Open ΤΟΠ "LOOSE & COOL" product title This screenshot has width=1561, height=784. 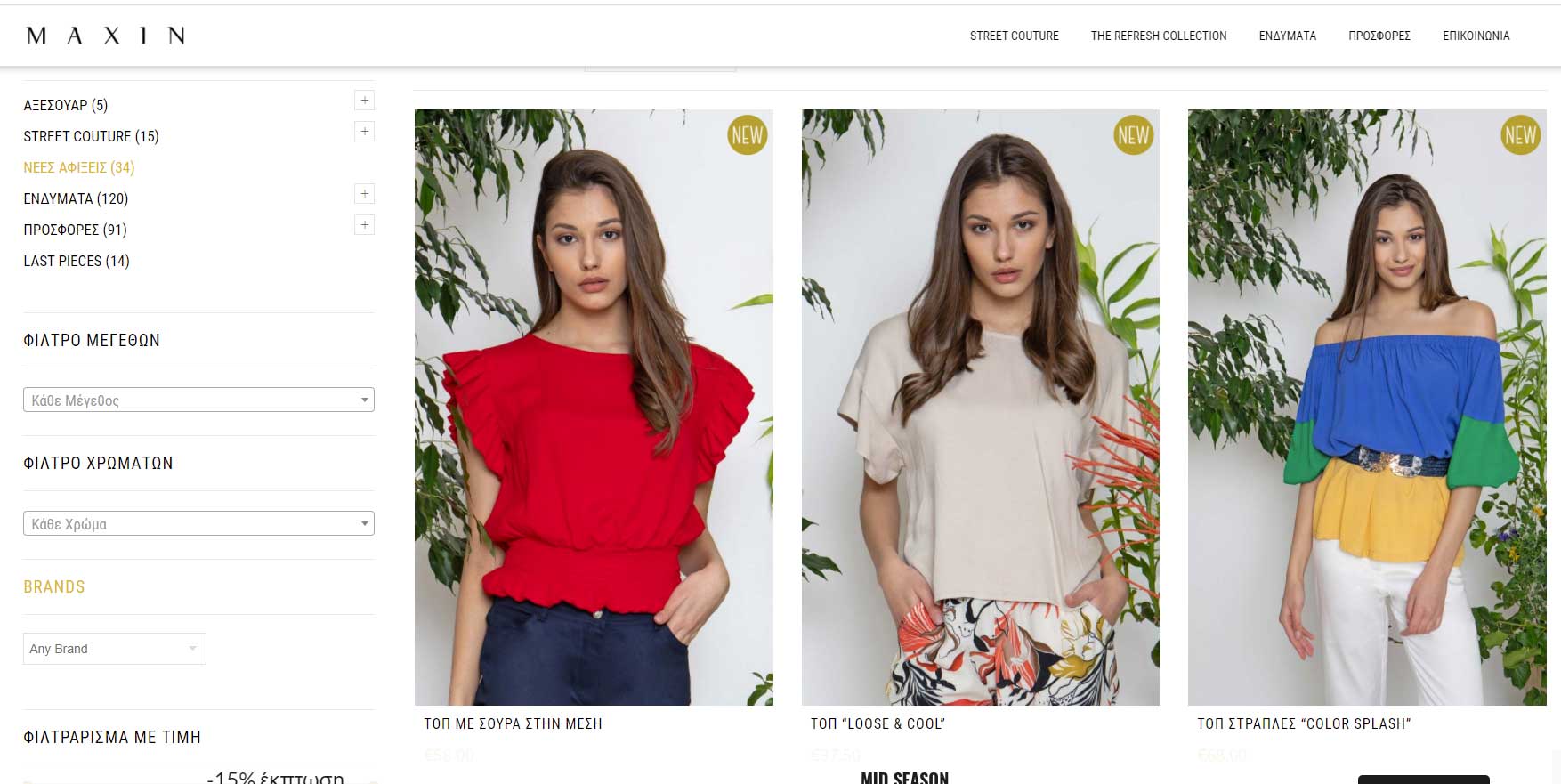tap(878, 724)
